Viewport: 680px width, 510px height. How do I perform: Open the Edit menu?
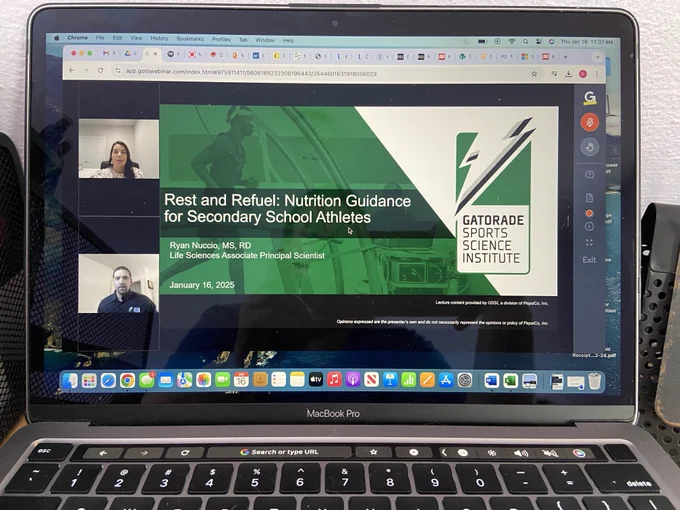click(x=118, y=38)
